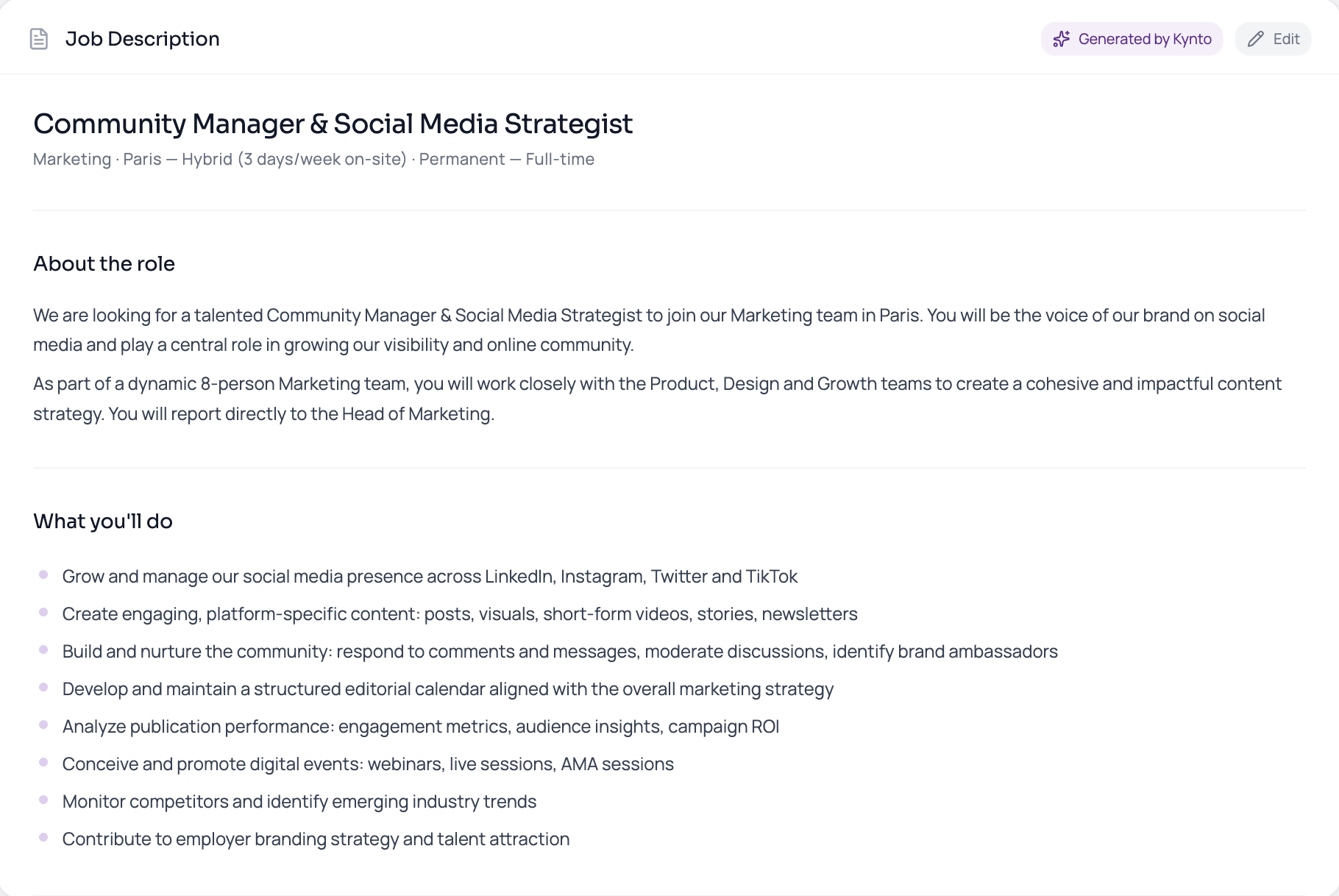Click the About the role heading
This screenshot has width=1339, height=896.
coord(104,263)
